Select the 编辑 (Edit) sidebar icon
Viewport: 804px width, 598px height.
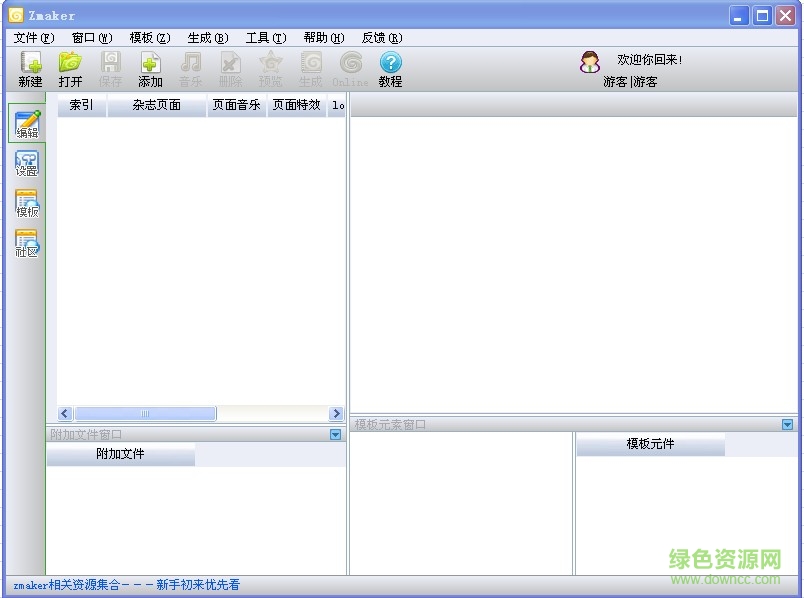click(x=26, y=122)
